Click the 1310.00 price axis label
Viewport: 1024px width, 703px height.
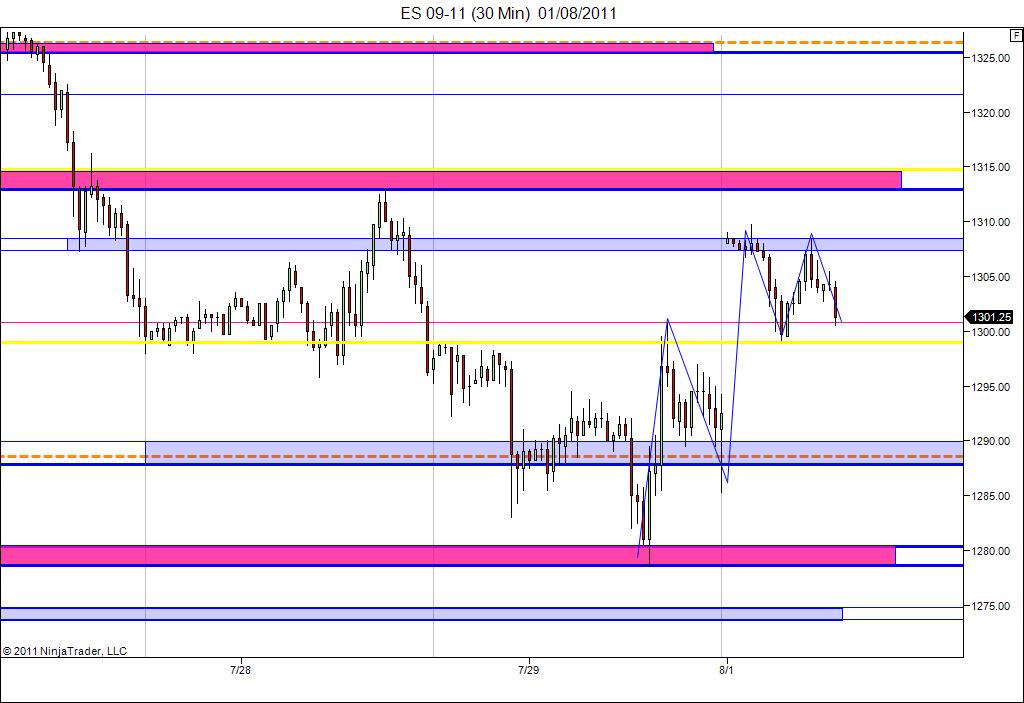(x=990, y=222)
